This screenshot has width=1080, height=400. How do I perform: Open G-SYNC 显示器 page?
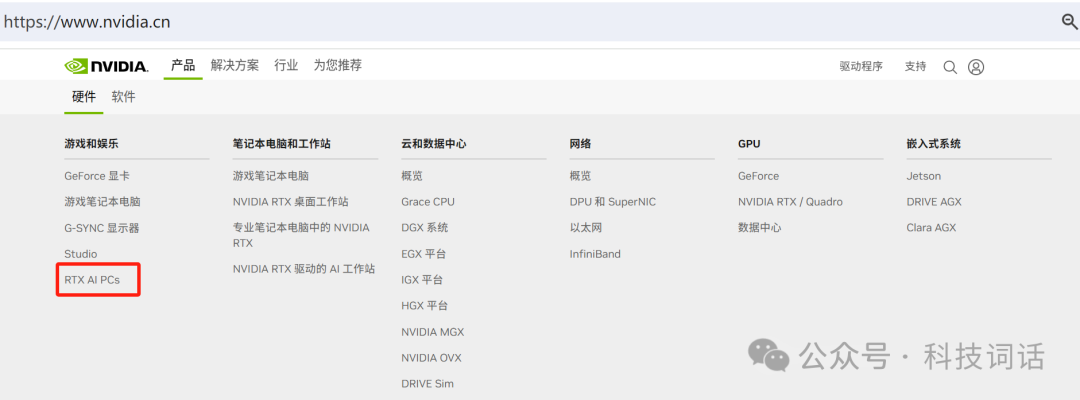[x=102, y=228]
